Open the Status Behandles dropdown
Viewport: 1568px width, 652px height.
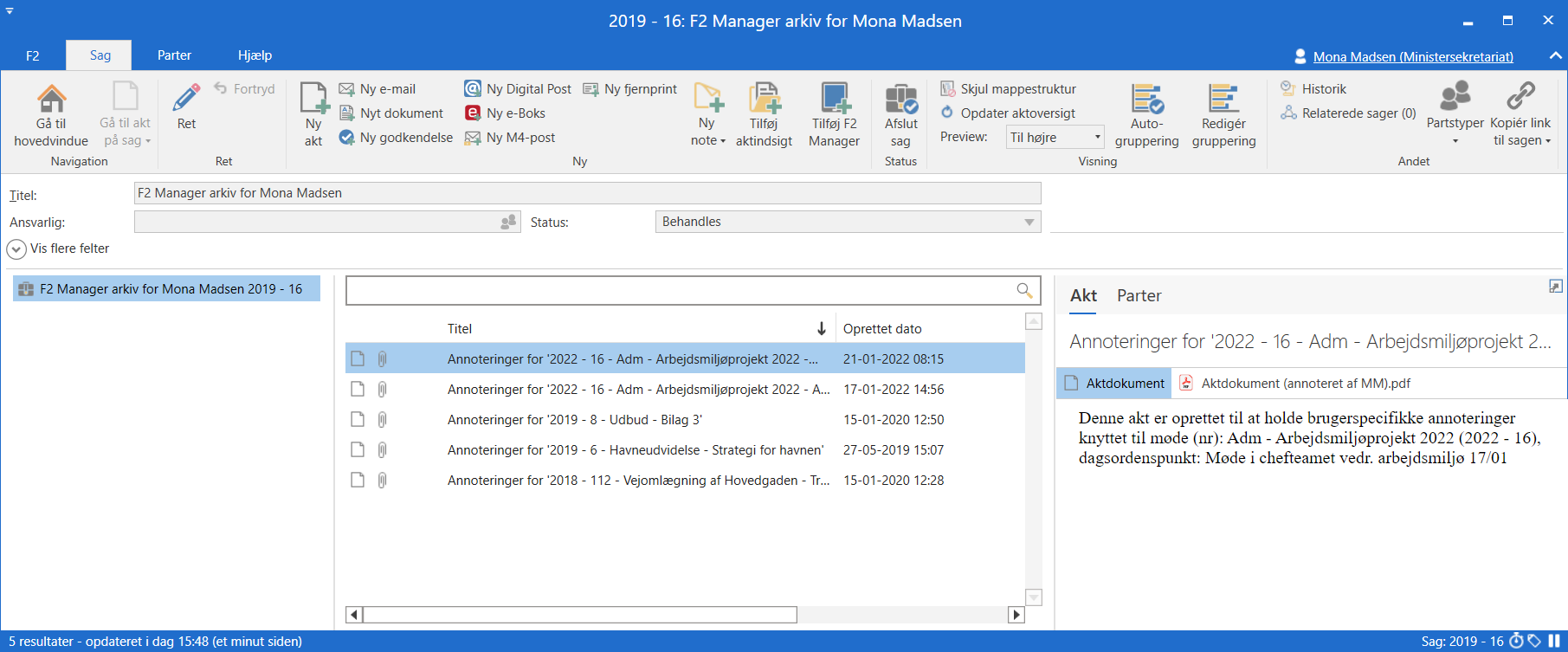tap(848, 222)
